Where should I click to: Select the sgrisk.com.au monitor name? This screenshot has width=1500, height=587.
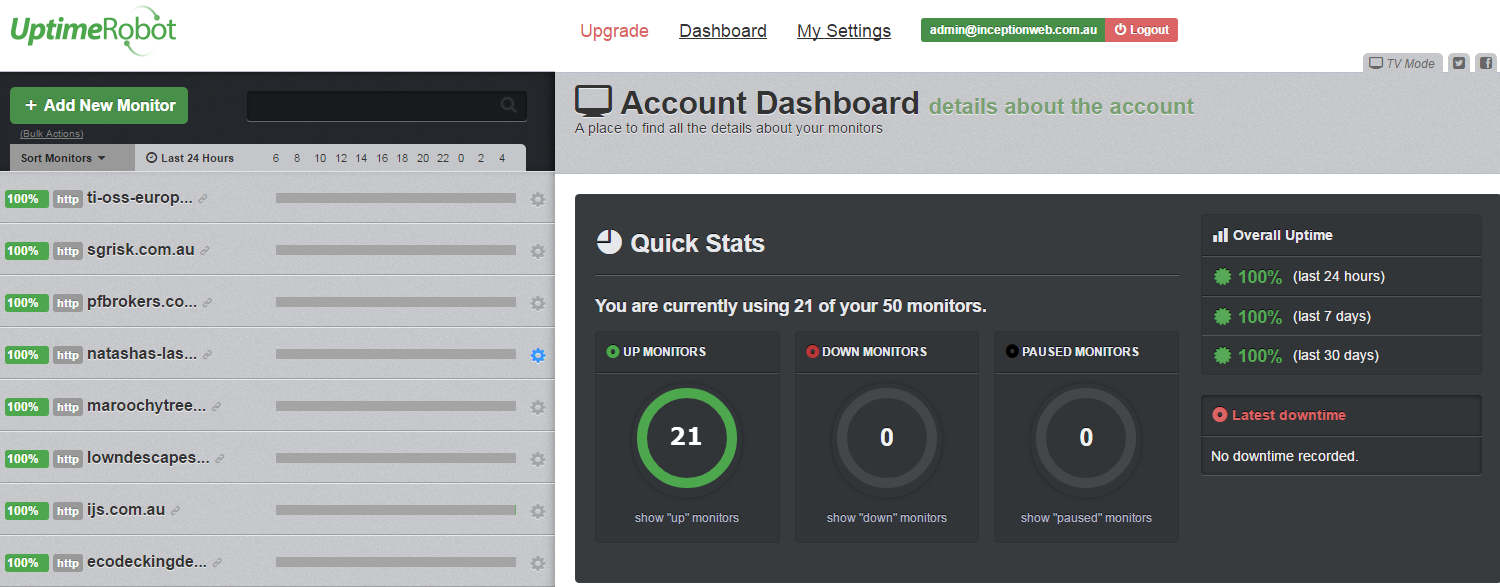(x=141, y=250)
